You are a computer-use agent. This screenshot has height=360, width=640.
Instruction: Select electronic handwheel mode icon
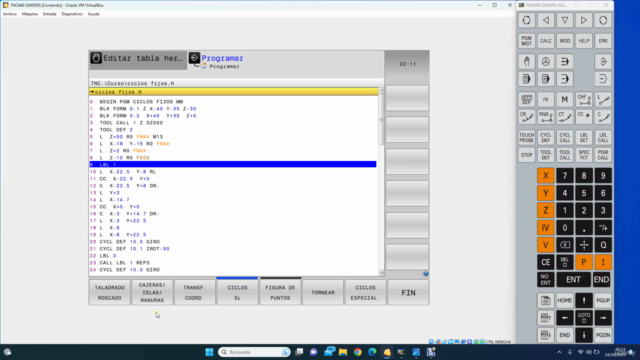546,62
